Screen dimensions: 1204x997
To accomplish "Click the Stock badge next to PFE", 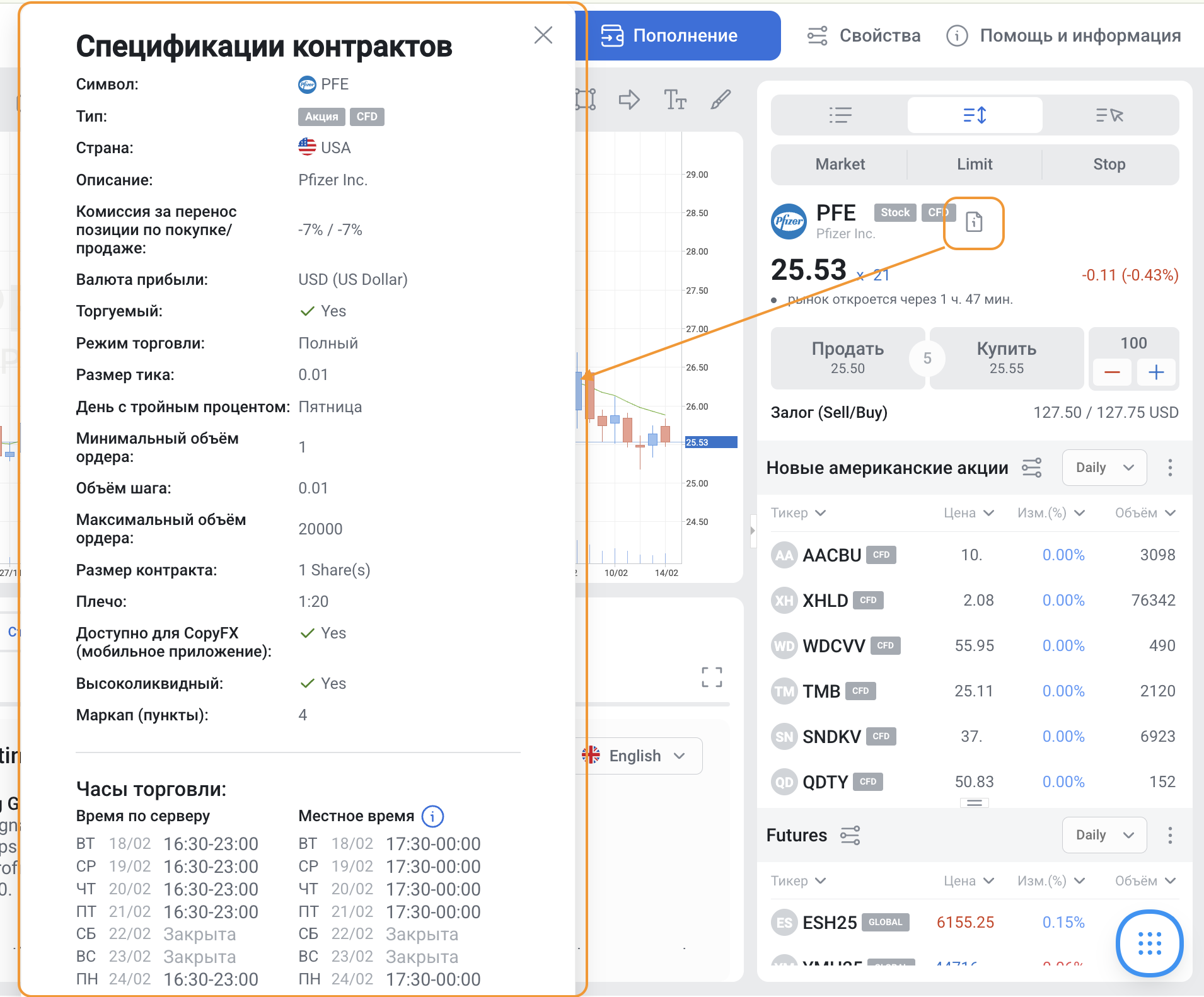I will click(895, 212).
